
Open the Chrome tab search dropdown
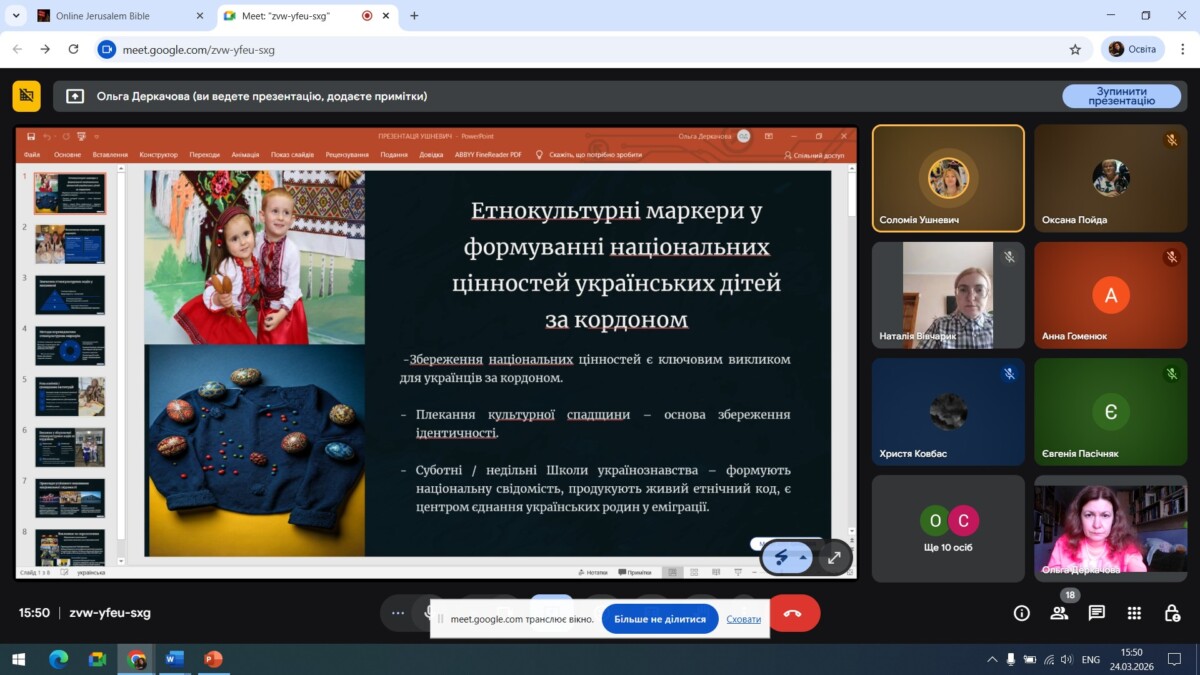16,16
